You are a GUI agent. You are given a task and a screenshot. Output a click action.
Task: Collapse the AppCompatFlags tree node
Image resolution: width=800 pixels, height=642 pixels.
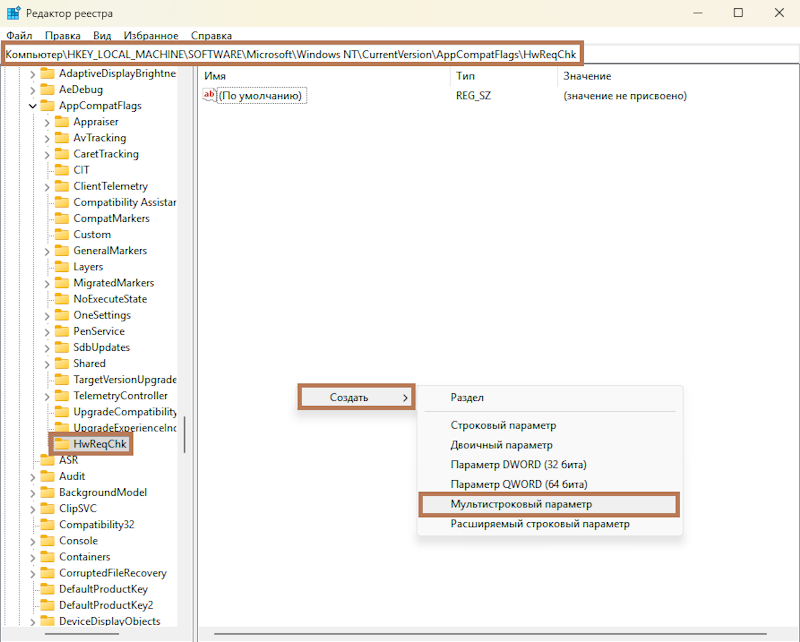point(33,106)
